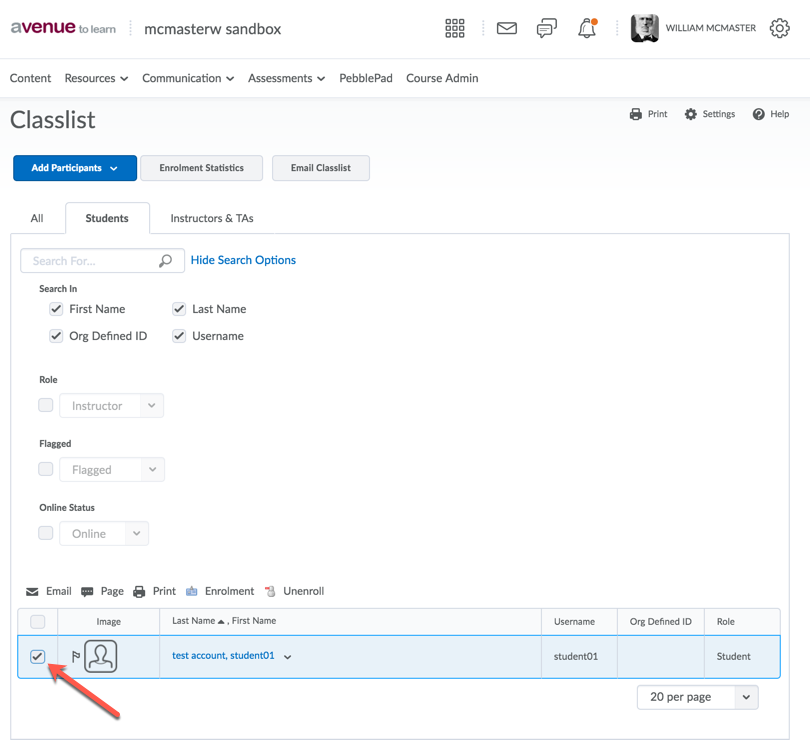Toggle the Org Defined ID checkbox
Viewport: 810px width, 740px height.
click(56, 336)
